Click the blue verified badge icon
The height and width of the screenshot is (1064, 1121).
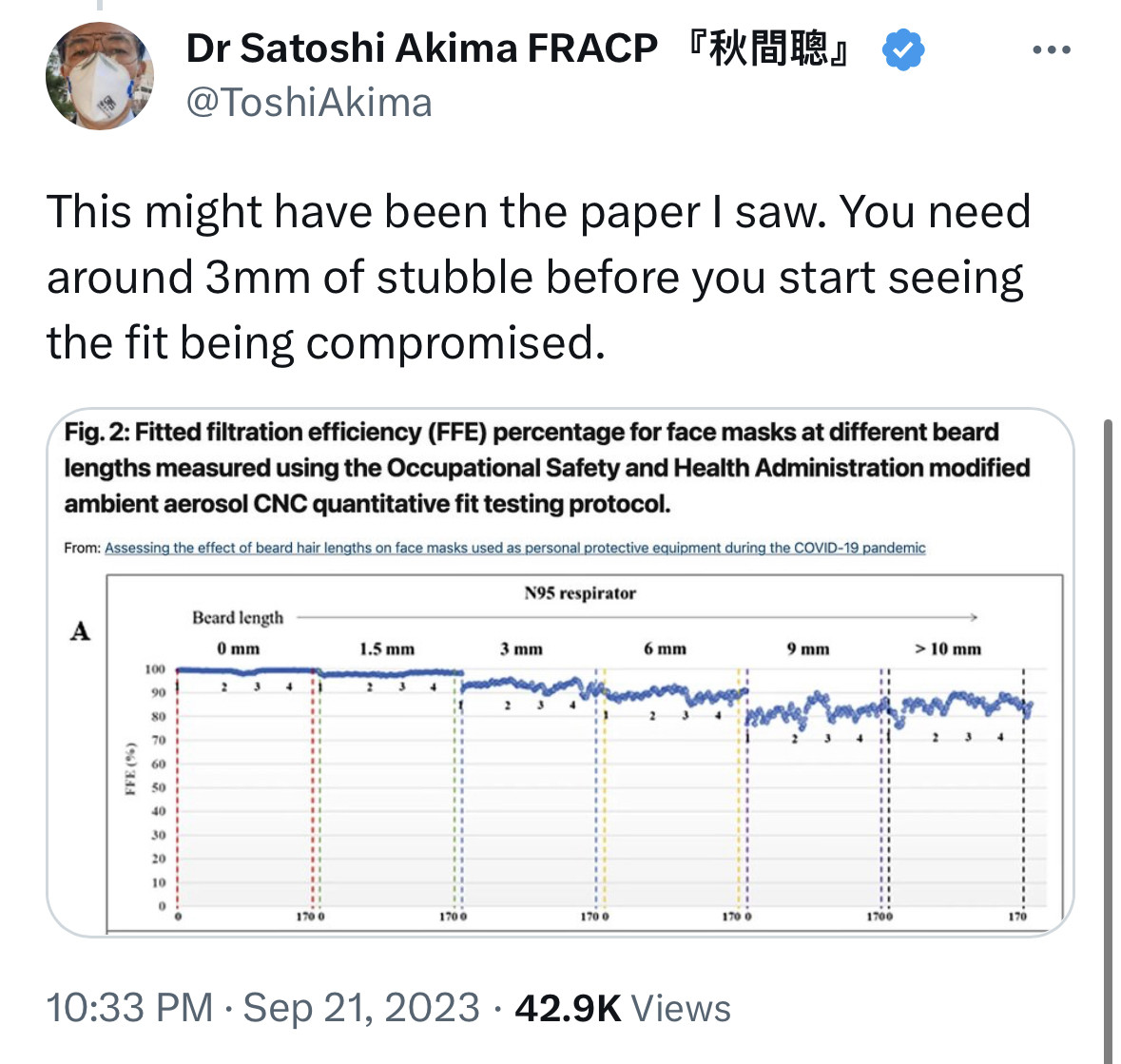point(903,49)
